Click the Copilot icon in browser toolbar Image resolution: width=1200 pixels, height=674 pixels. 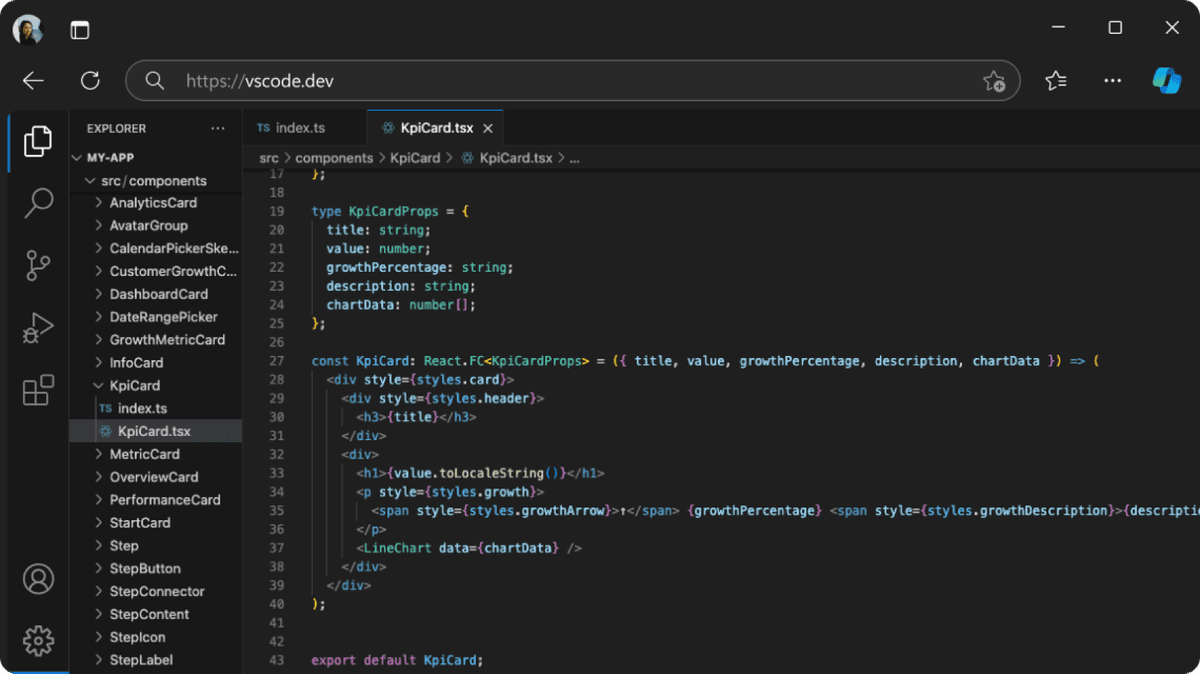tap(1166, 81)
